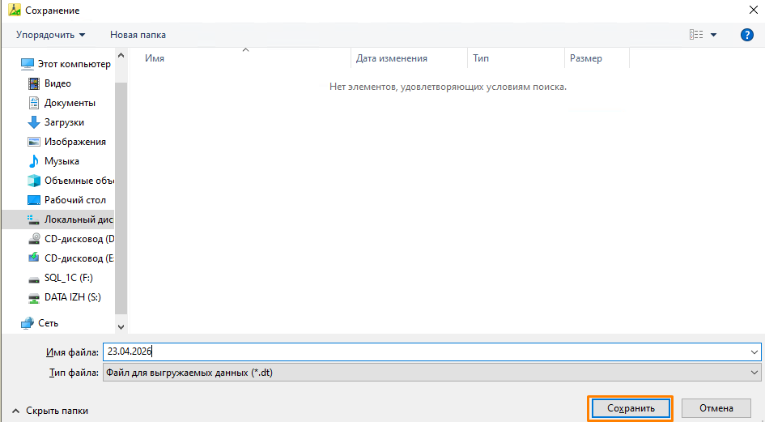The height and width of the screenshot is (422, 765).
Task: Create a folder with Новая папка
Action: 138,35
